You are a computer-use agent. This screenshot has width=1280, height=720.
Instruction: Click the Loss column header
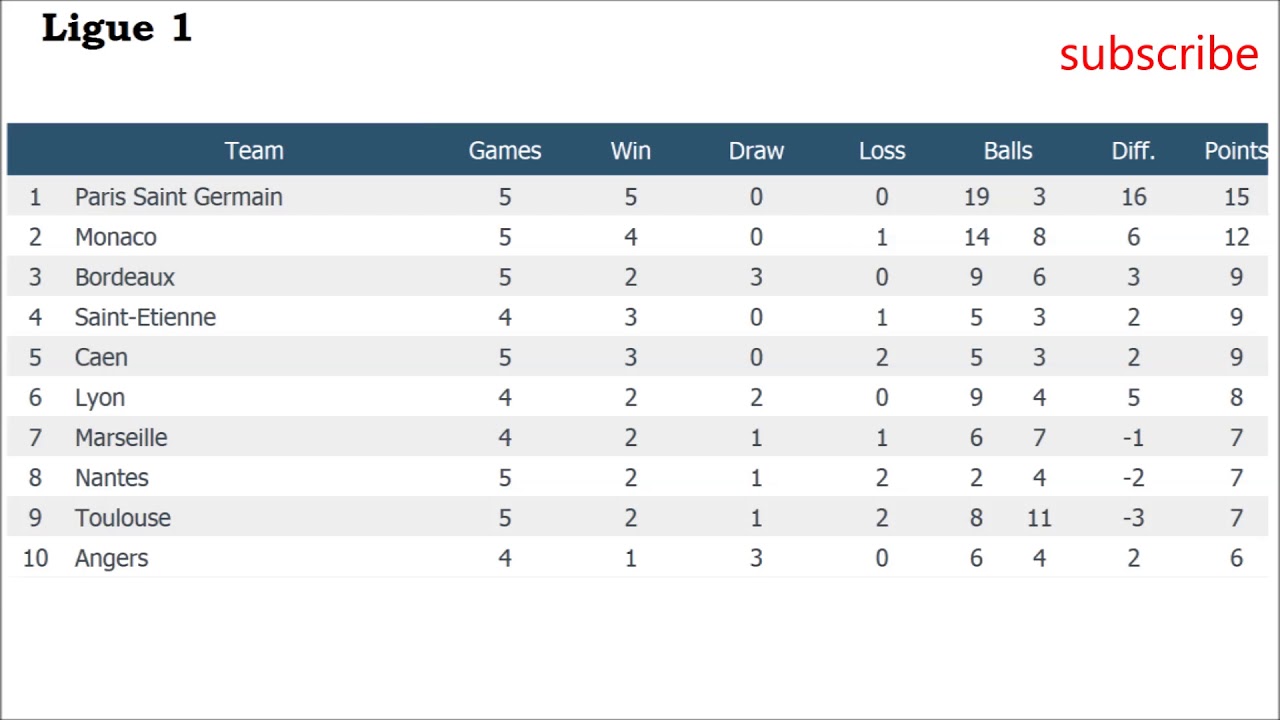[882, 151]
